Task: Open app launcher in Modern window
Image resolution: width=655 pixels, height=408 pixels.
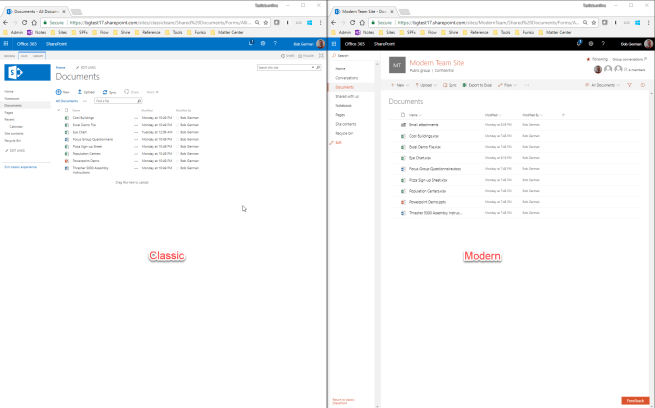Action: (334, 43)
